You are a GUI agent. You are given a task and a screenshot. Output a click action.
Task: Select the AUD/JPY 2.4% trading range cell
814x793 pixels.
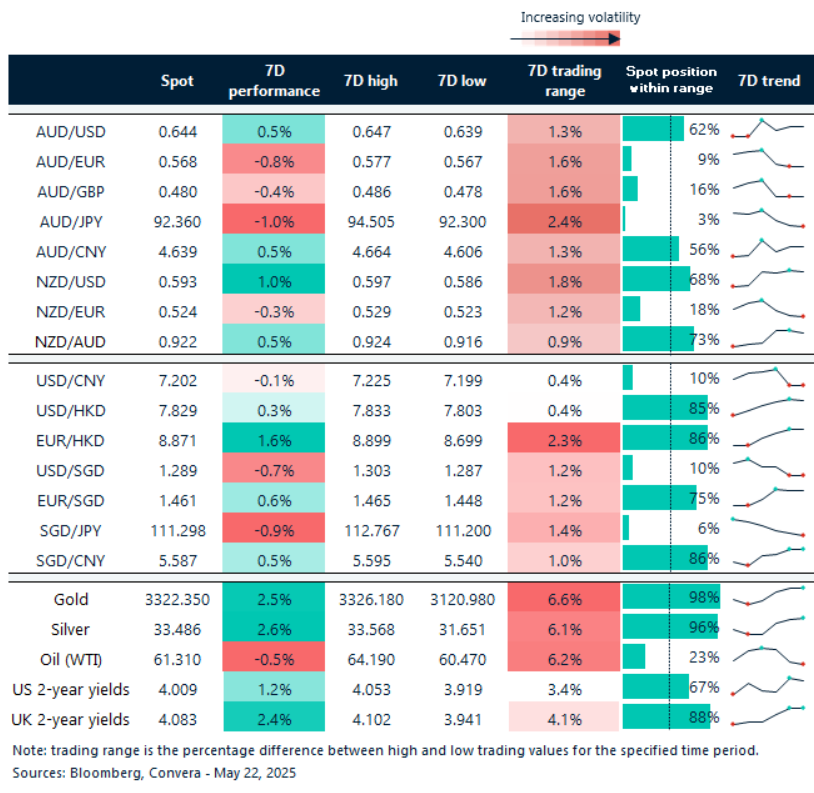click(x=565, y=219)
